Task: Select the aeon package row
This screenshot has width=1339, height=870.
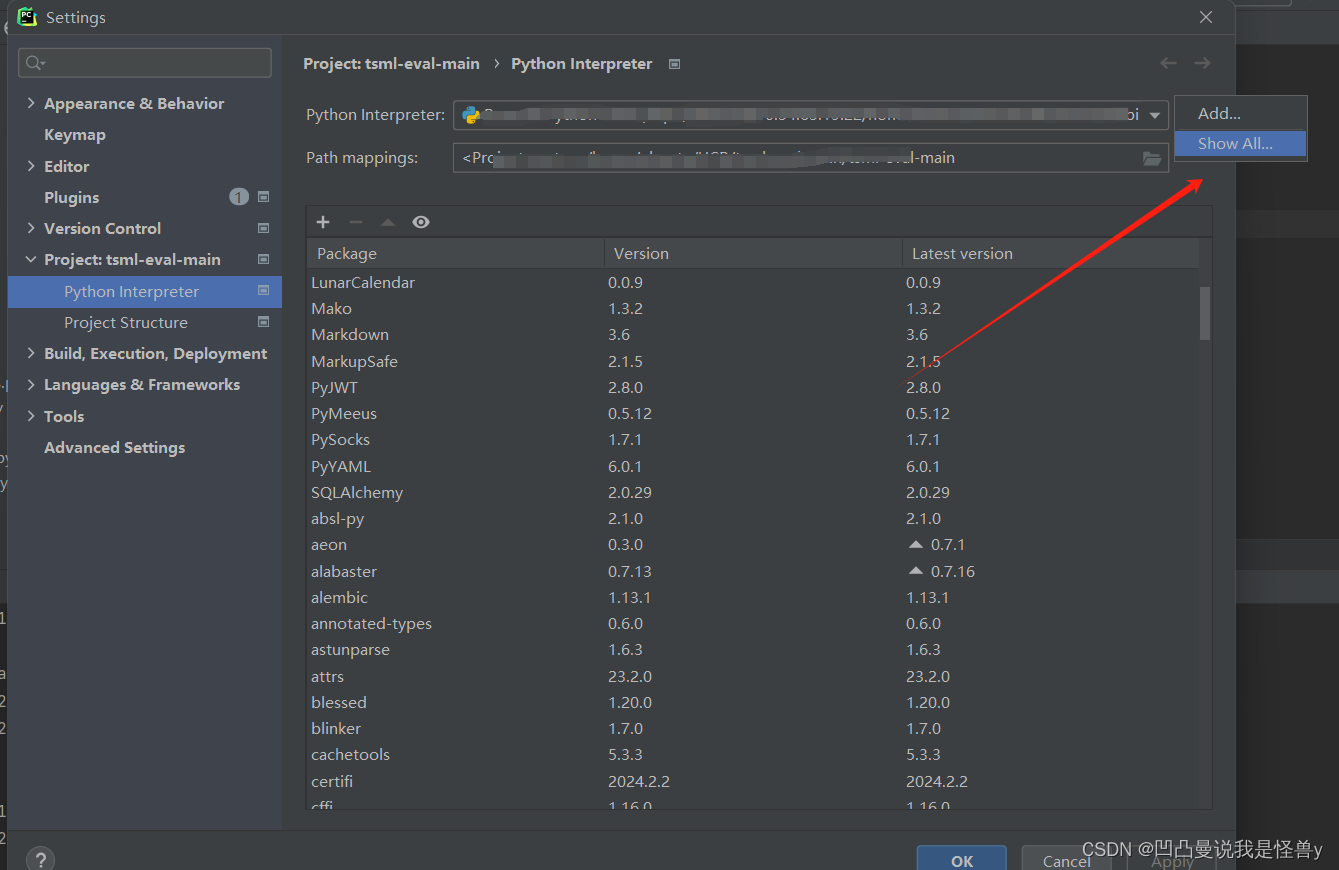Action: tap(753, 545)
